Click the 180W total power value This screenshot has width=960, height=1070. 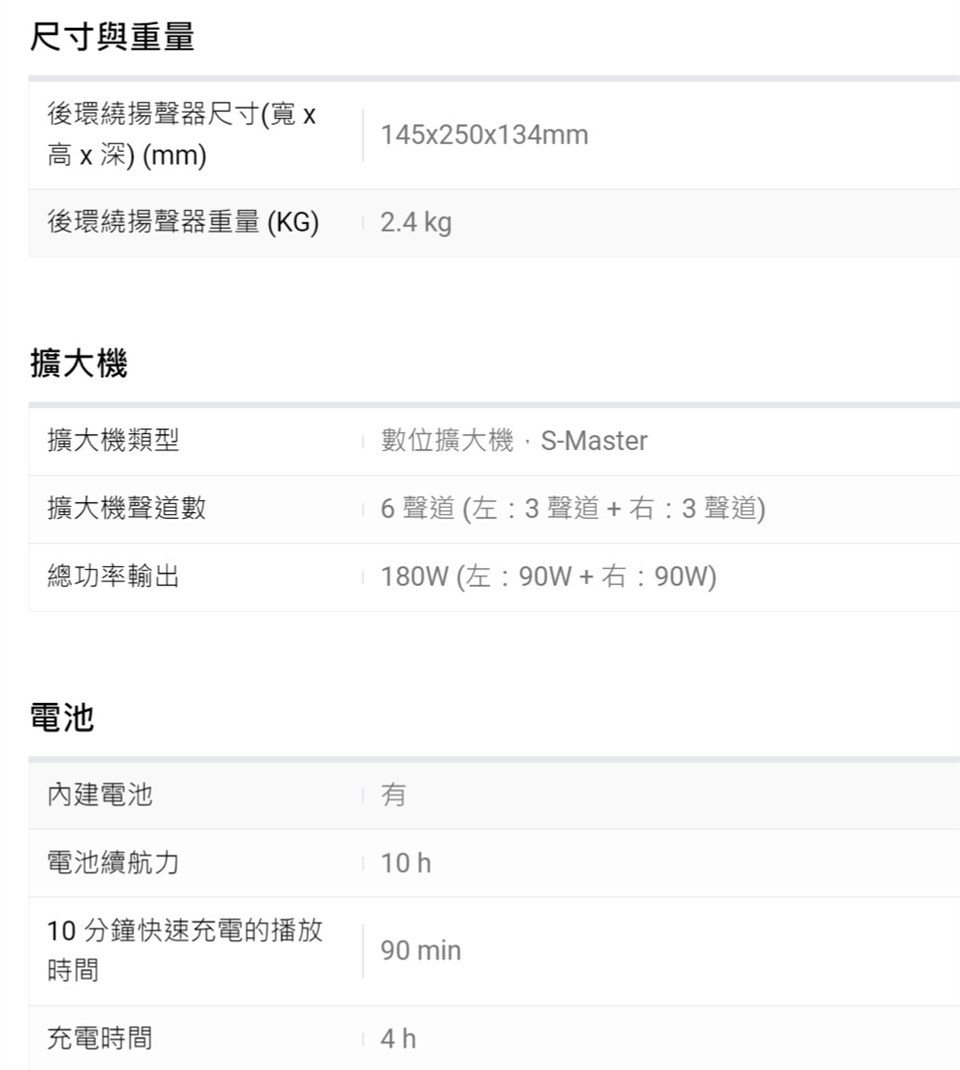click(x=548, y=577)
